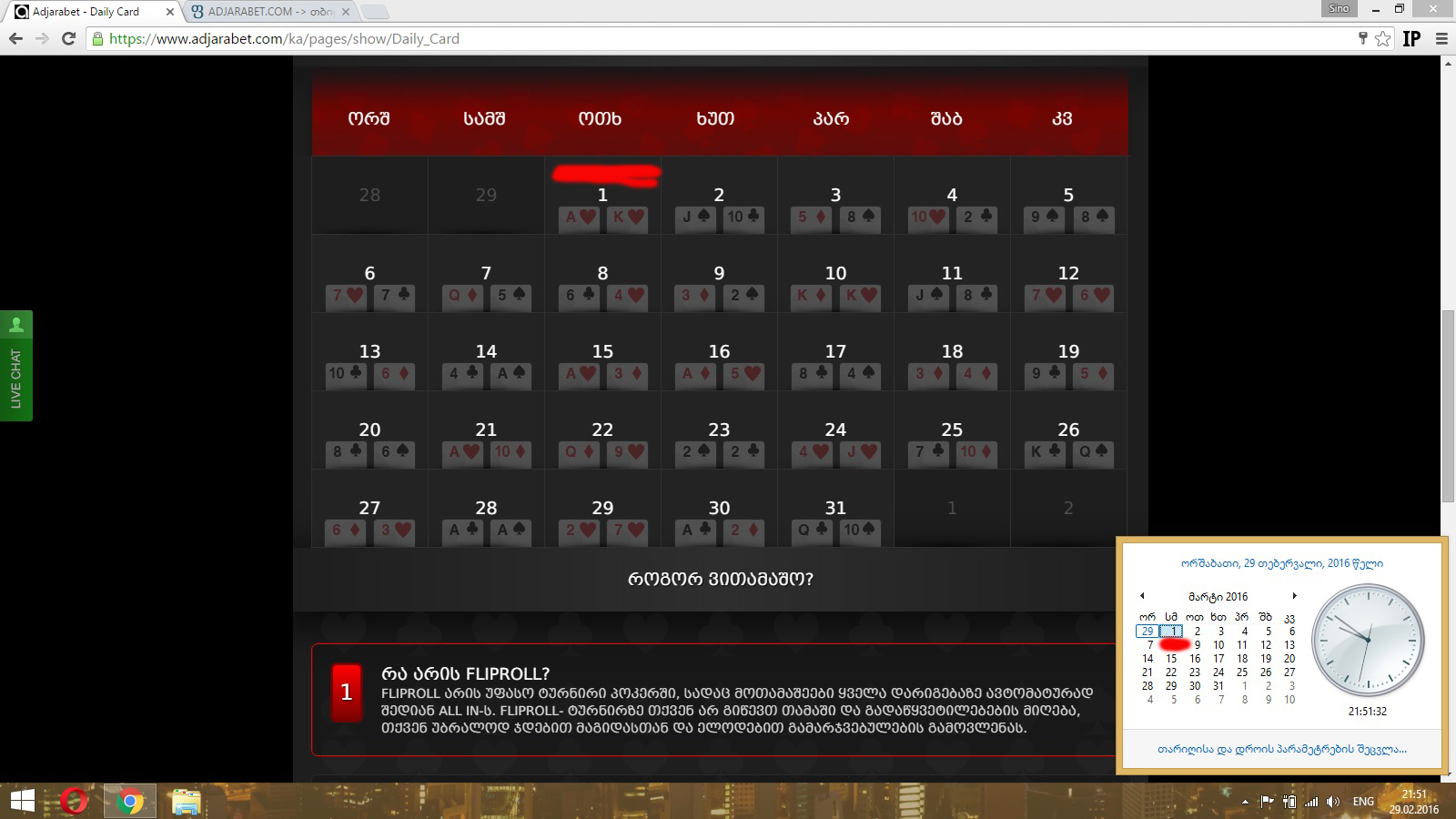Choose day 28 with the two aces

coord(486,509)
